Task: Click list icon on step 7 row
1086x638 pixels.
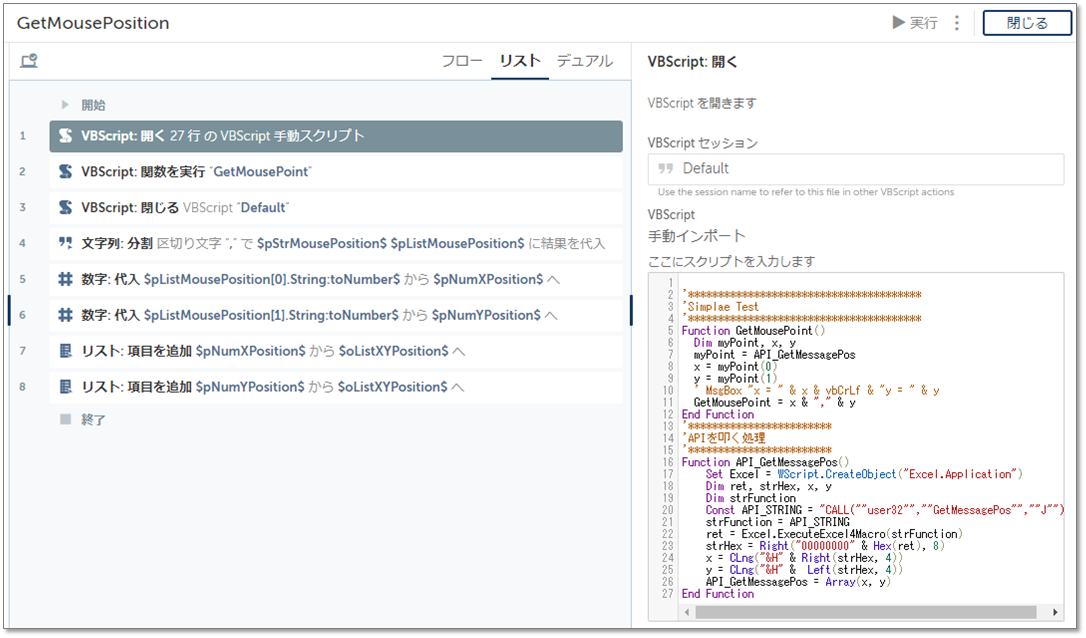Action: pos(65,351)
